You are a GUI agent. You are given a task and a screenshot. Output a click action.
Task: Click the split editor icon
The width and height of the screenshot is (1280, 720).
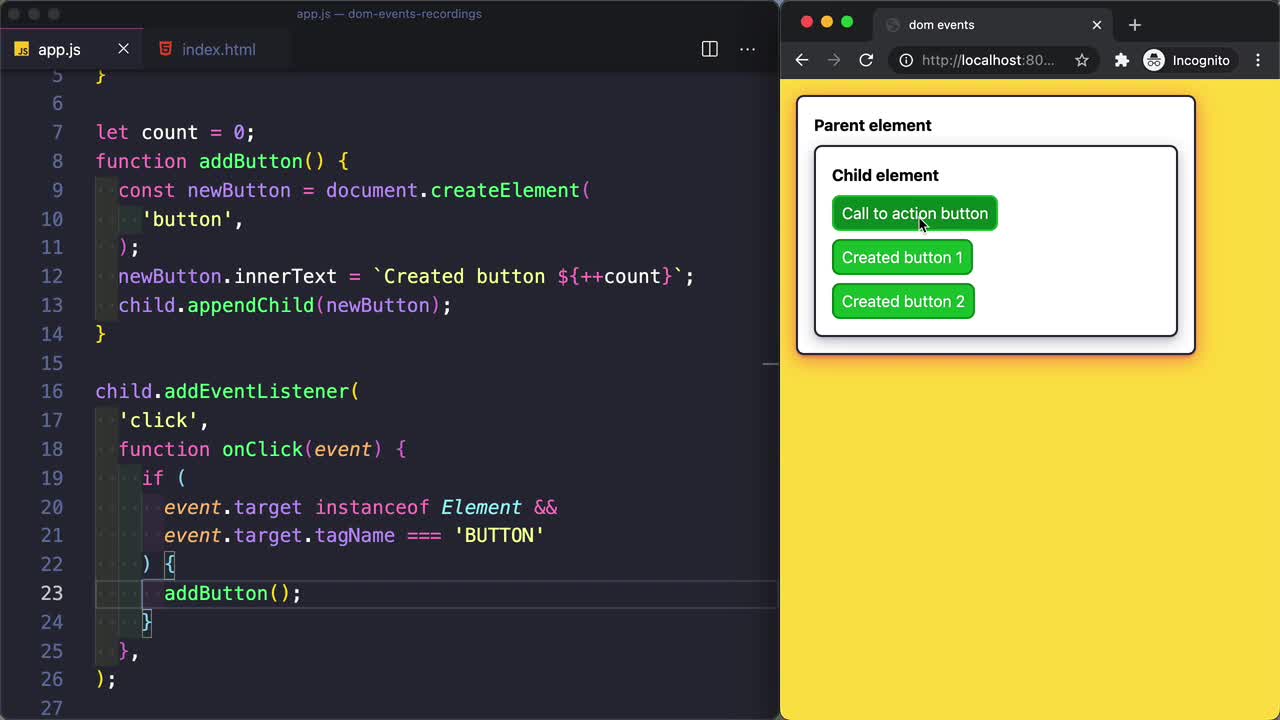tap(709, 49)
